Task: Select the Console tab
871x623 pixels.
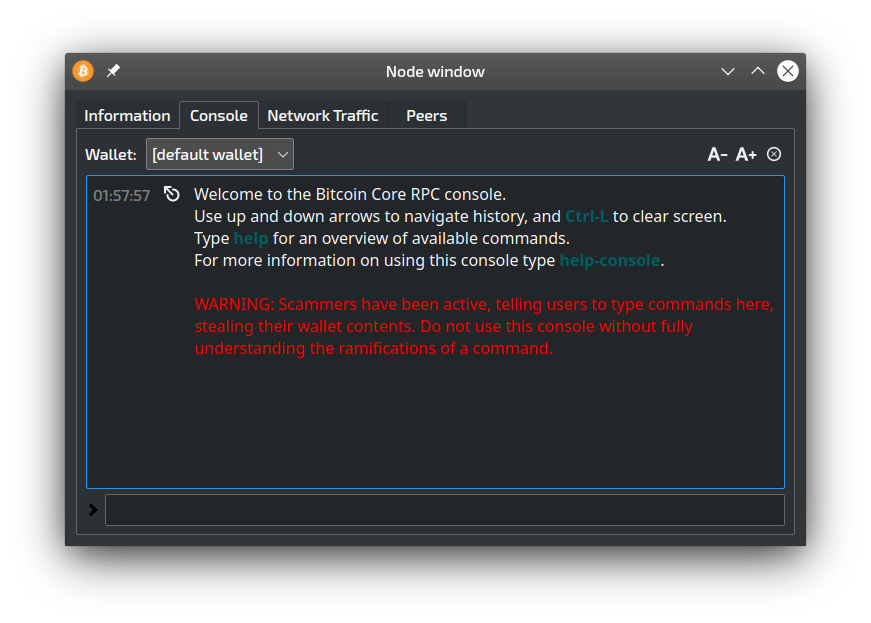Action: [x=219, y=115]
